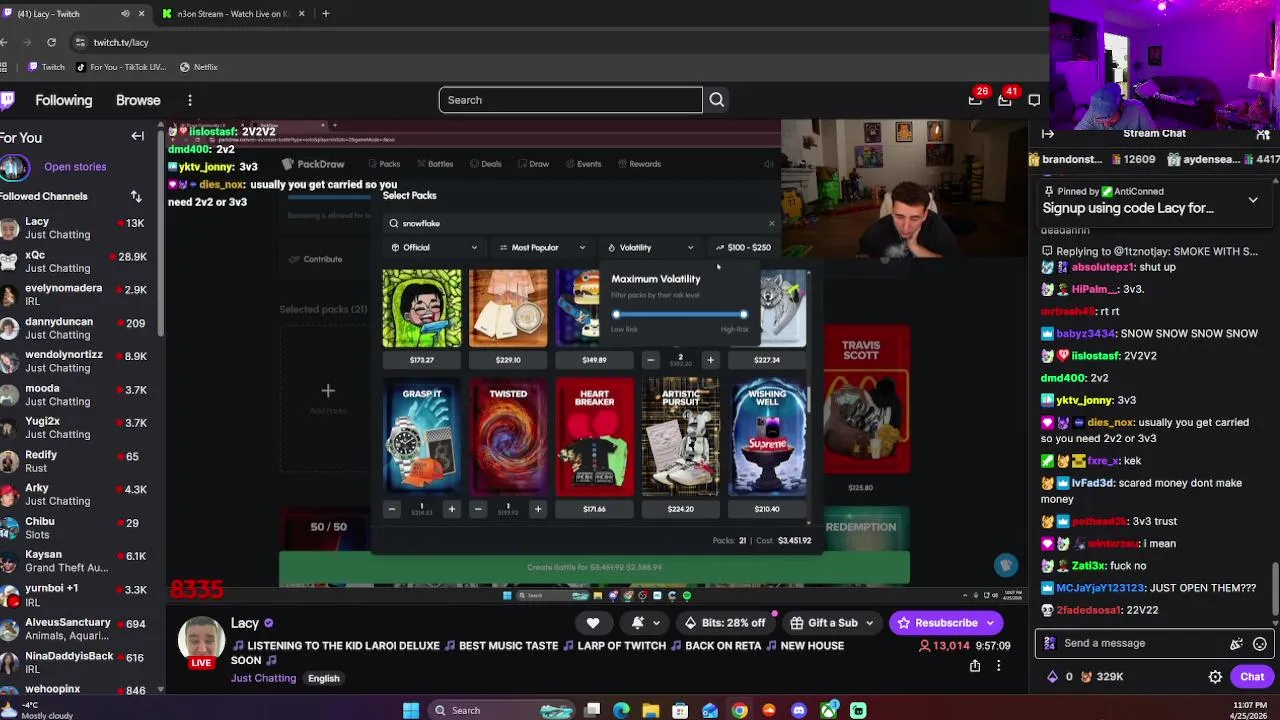1280x720 pixels.
Task: Open the $100 - $250 price range filter
Action: click(x=743, y=248)
